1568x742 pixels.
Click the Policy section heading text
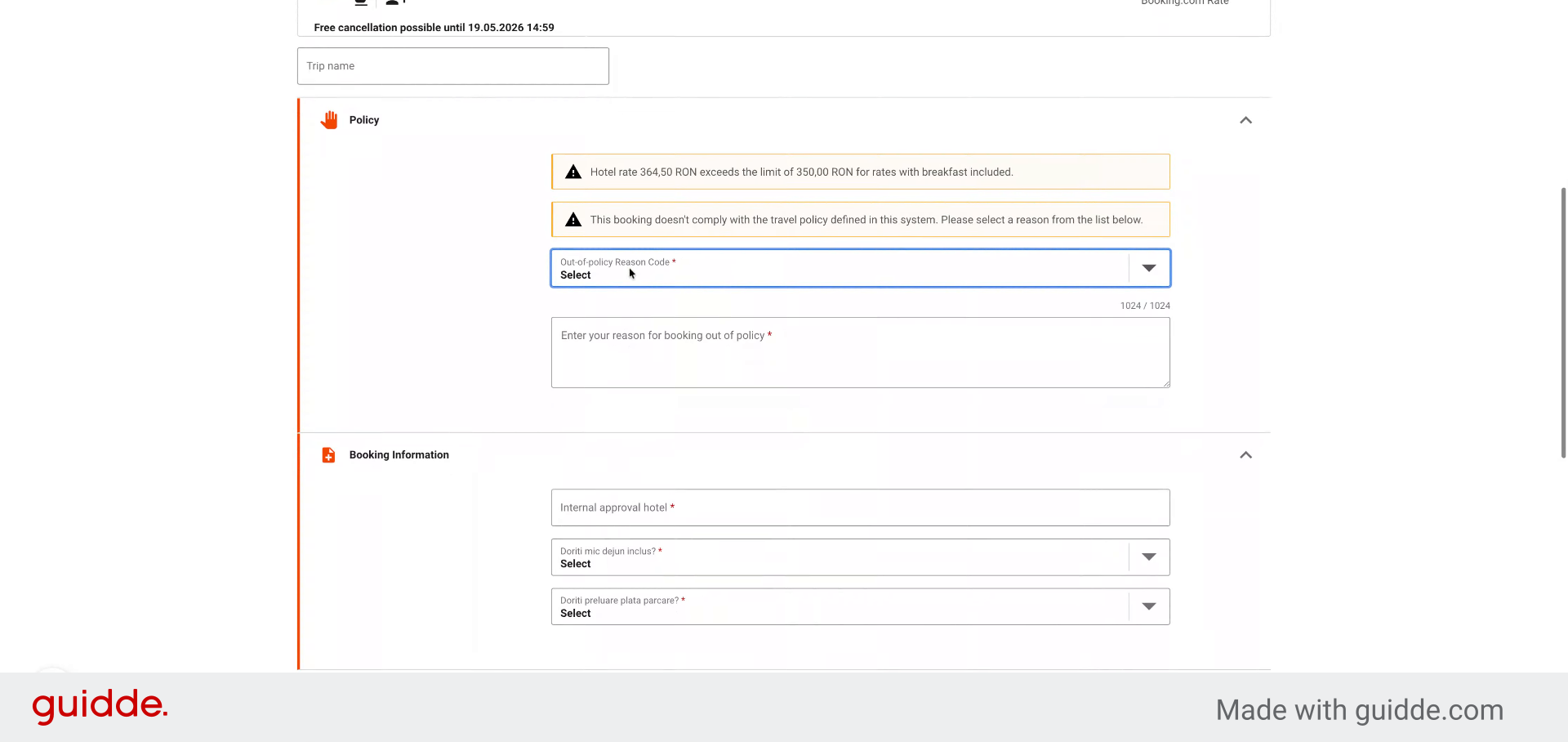(364, 120)
